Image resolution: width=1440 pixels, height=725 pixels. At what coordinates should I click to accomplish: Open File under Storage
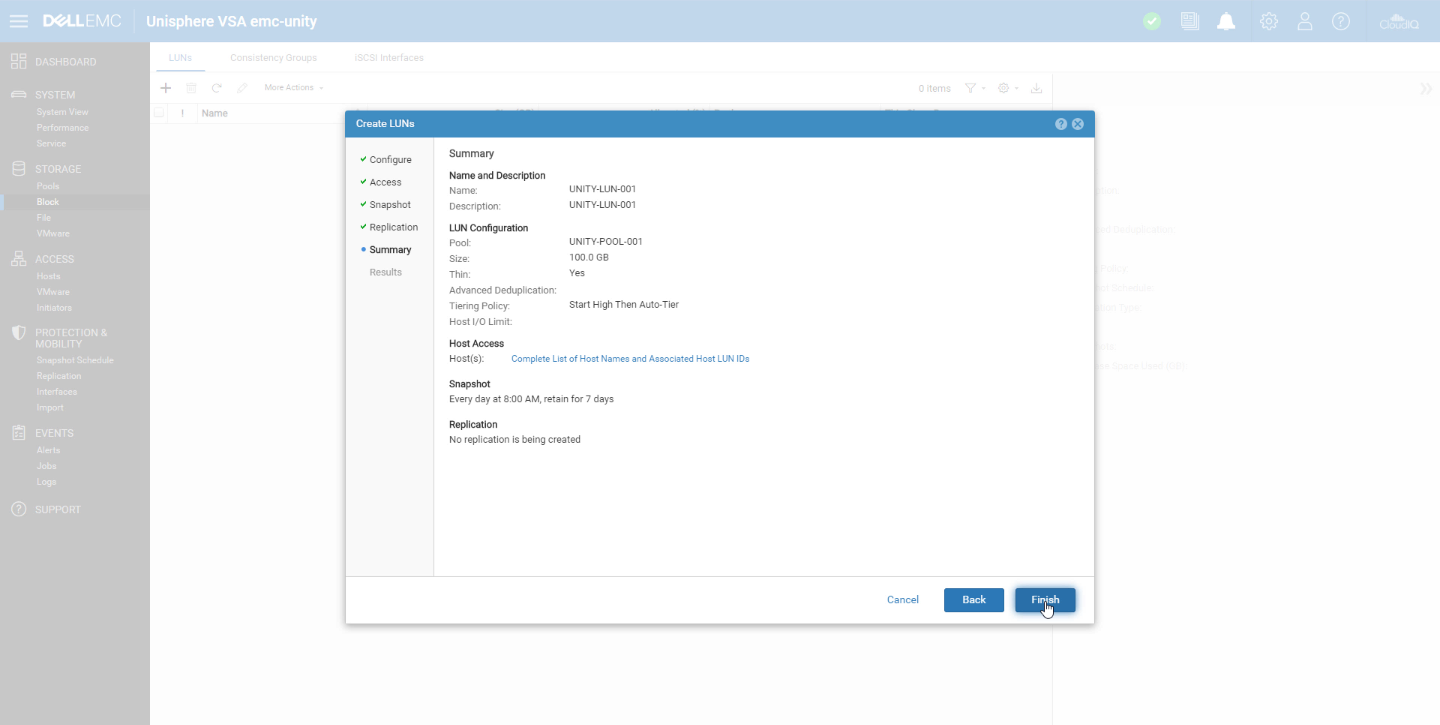(x=44, y=218)
